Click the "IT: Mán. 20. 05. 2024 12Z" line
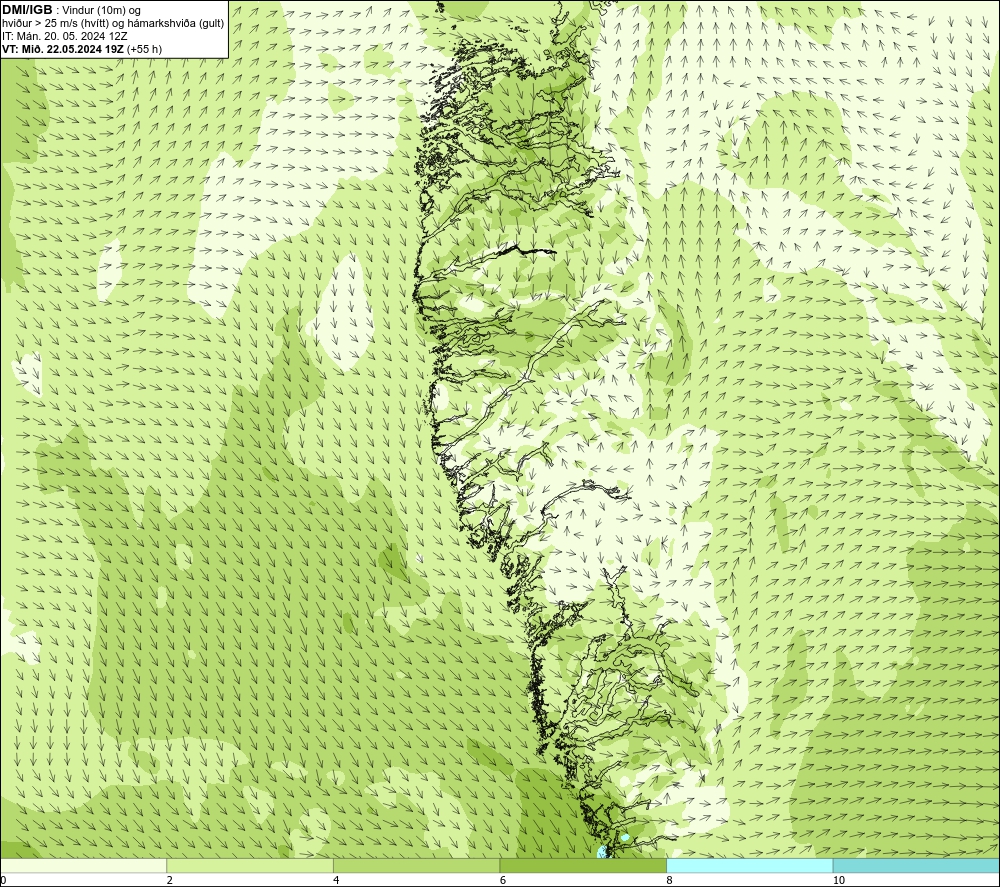The width and height of the screenshot is (1000, 887). pyautogui.click(x=65, y=36)
